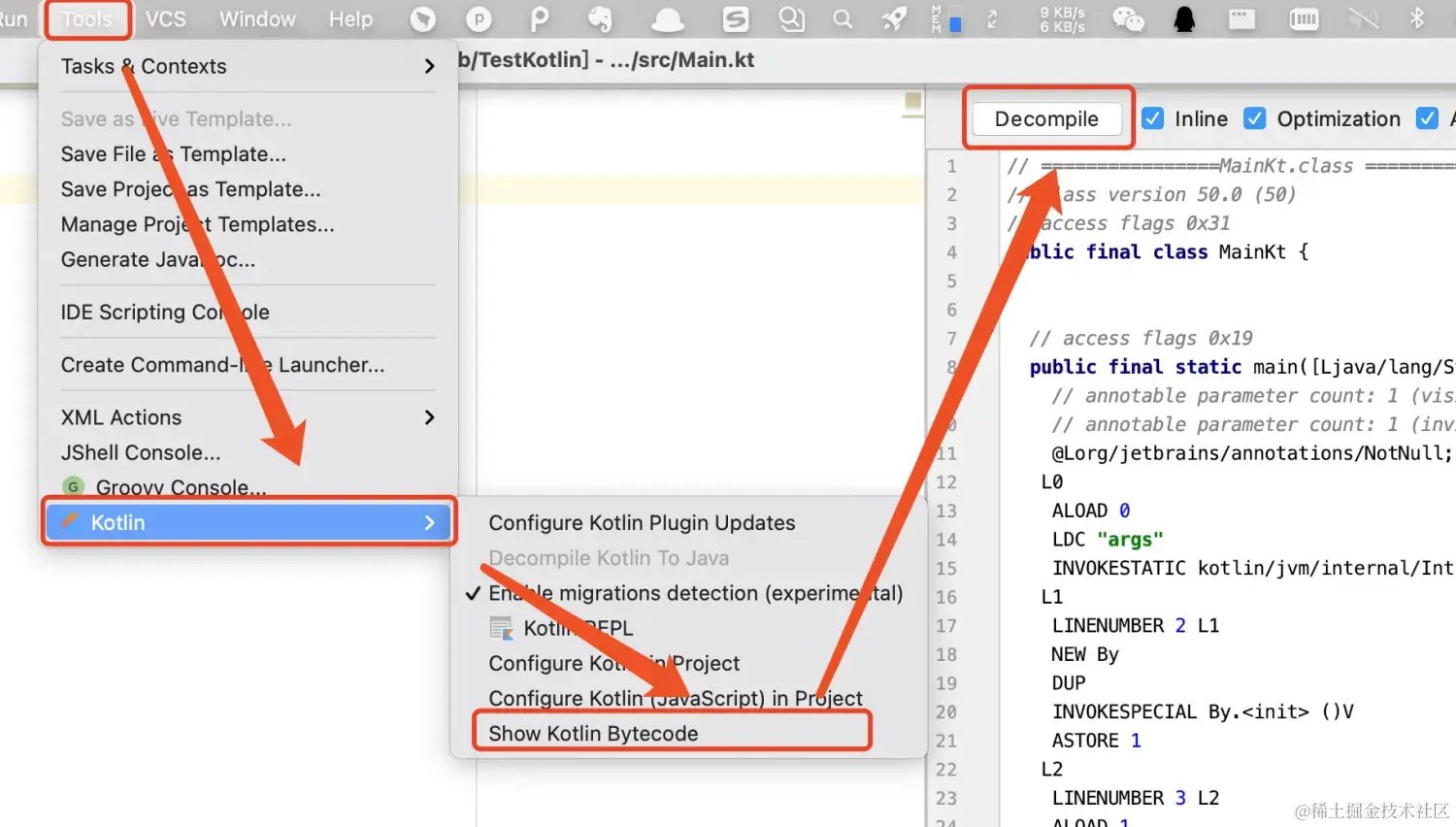Choose Save File as Template...
Image resolution: width=1456 pixels, height=827 pixels.
point(174,154)
